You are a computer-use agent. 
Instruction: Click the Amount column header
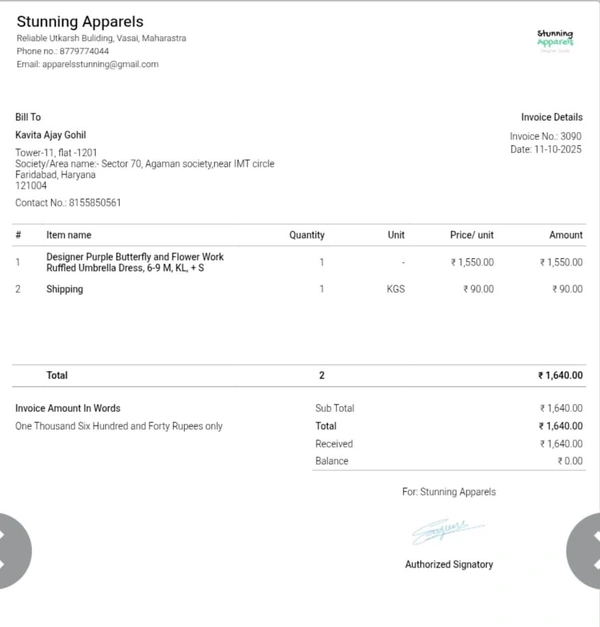(x=566, y=235)
